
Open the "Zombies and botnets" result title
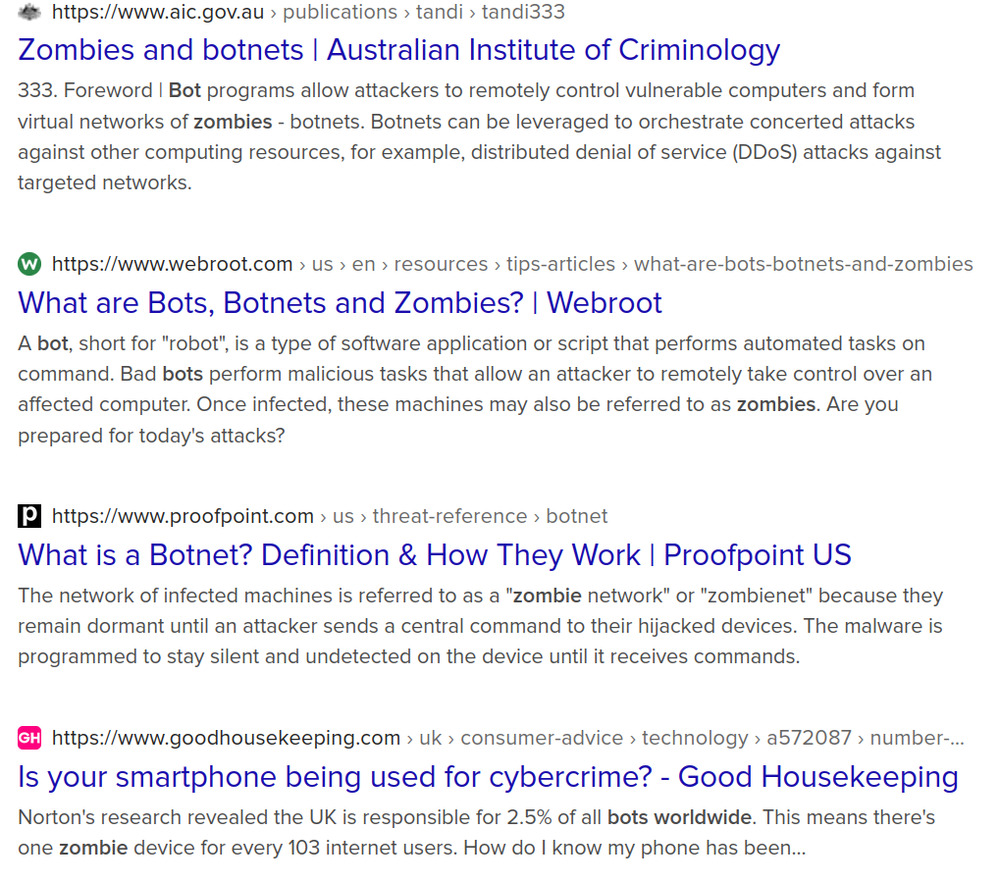(x=398, y=50)
